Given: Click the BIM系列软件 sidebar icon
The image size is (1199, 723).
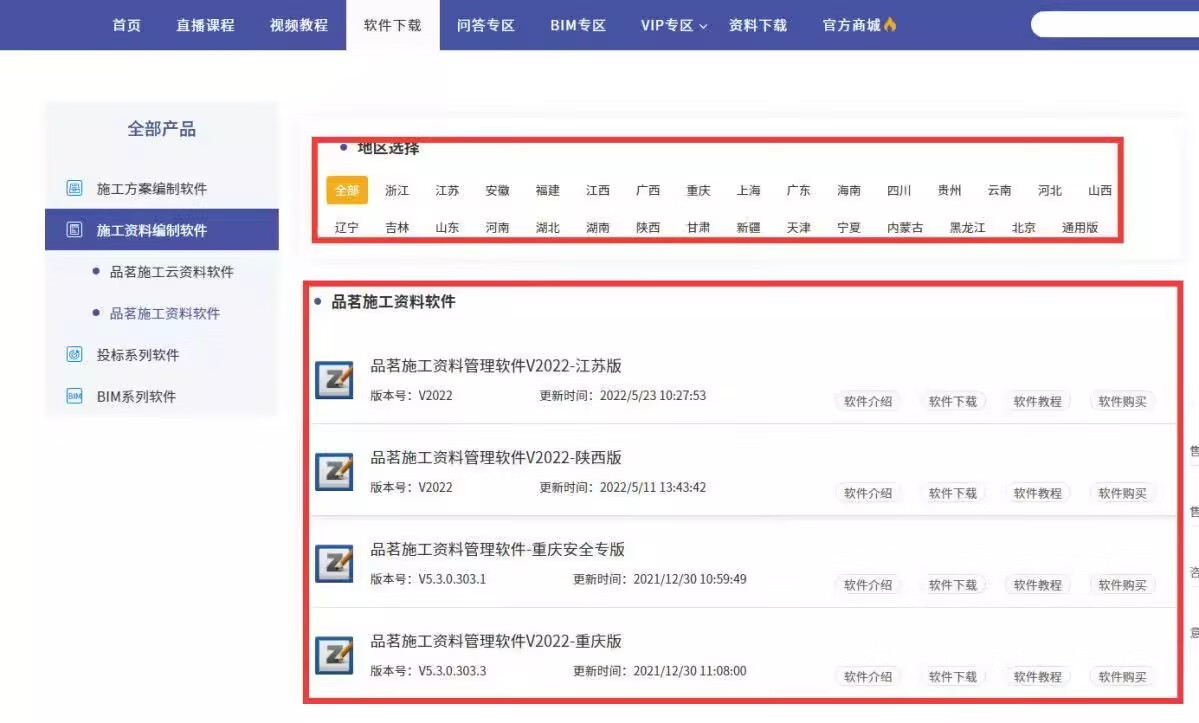Looking at the screenshot, I should pyautogui.click(x=74, y=396).
